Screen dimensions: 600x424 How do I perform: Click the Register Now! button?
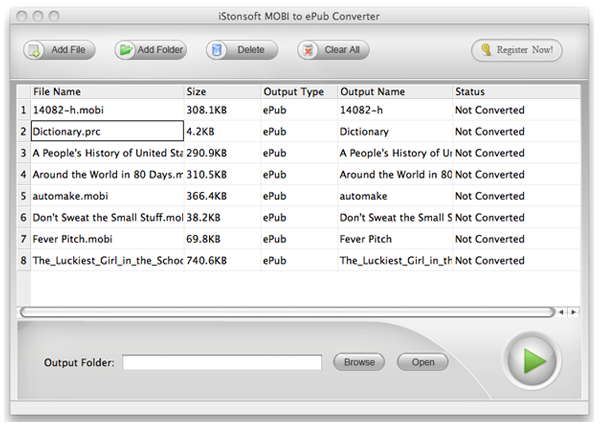click(x=517, y=50)
